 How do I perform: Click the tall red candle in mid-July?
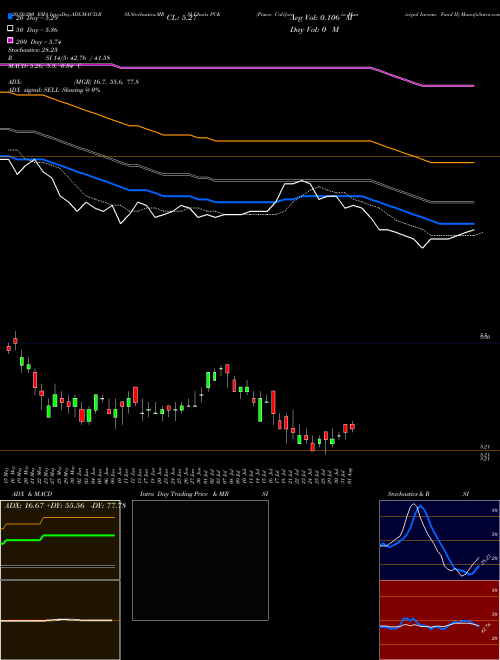coord(273,402)
